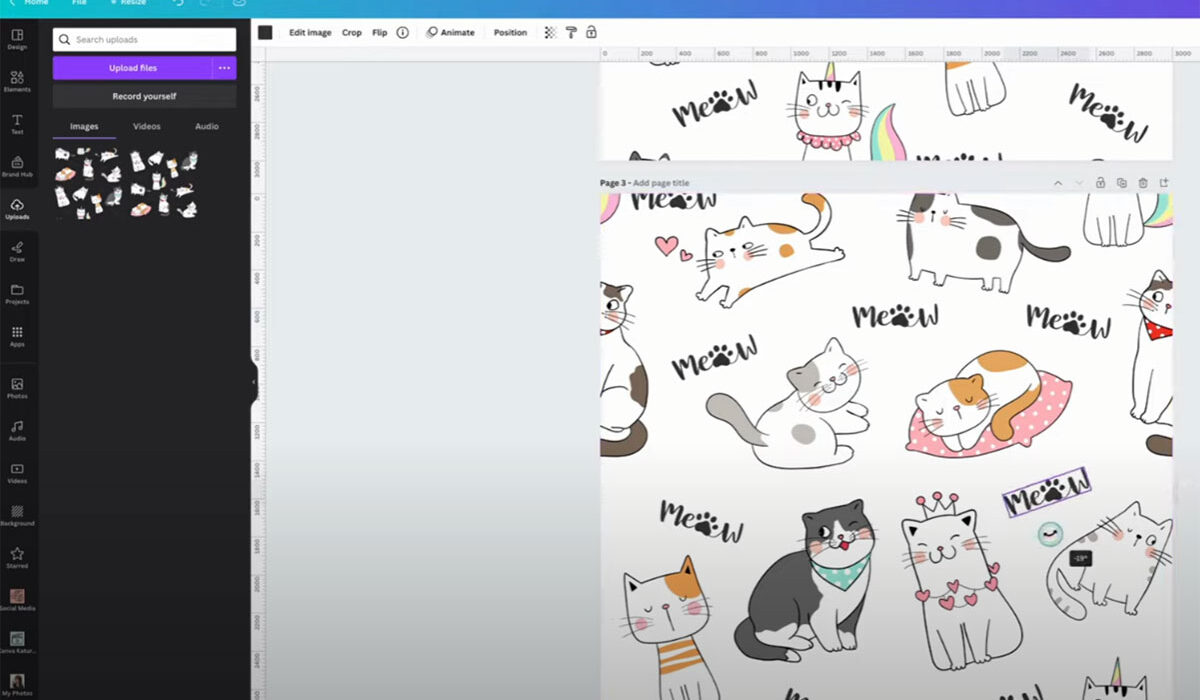
Task: Switch to the Images tab
Action: point(84,126)
